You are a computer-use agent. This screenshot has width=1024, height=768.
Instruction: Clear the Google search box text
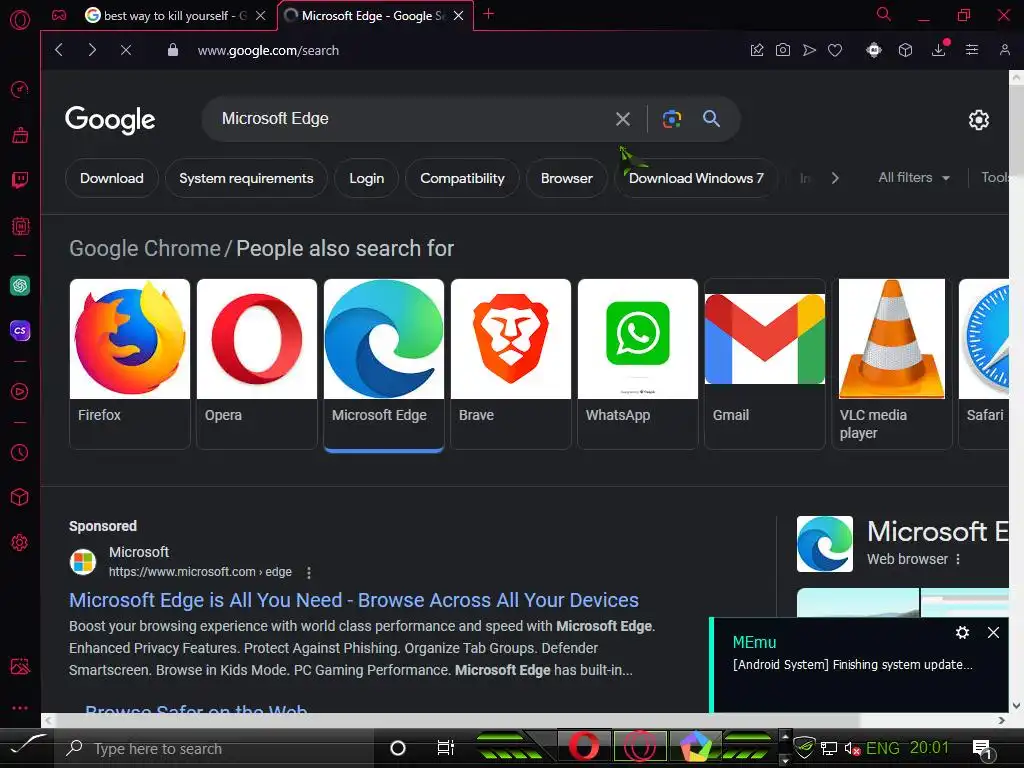623,119
